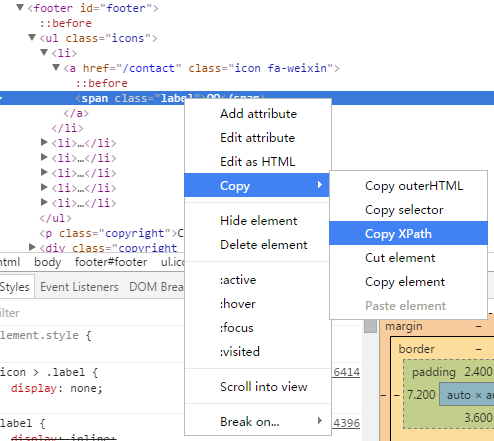
Task: Select body in the breadcrumb bar
Action: pos(48,262)
